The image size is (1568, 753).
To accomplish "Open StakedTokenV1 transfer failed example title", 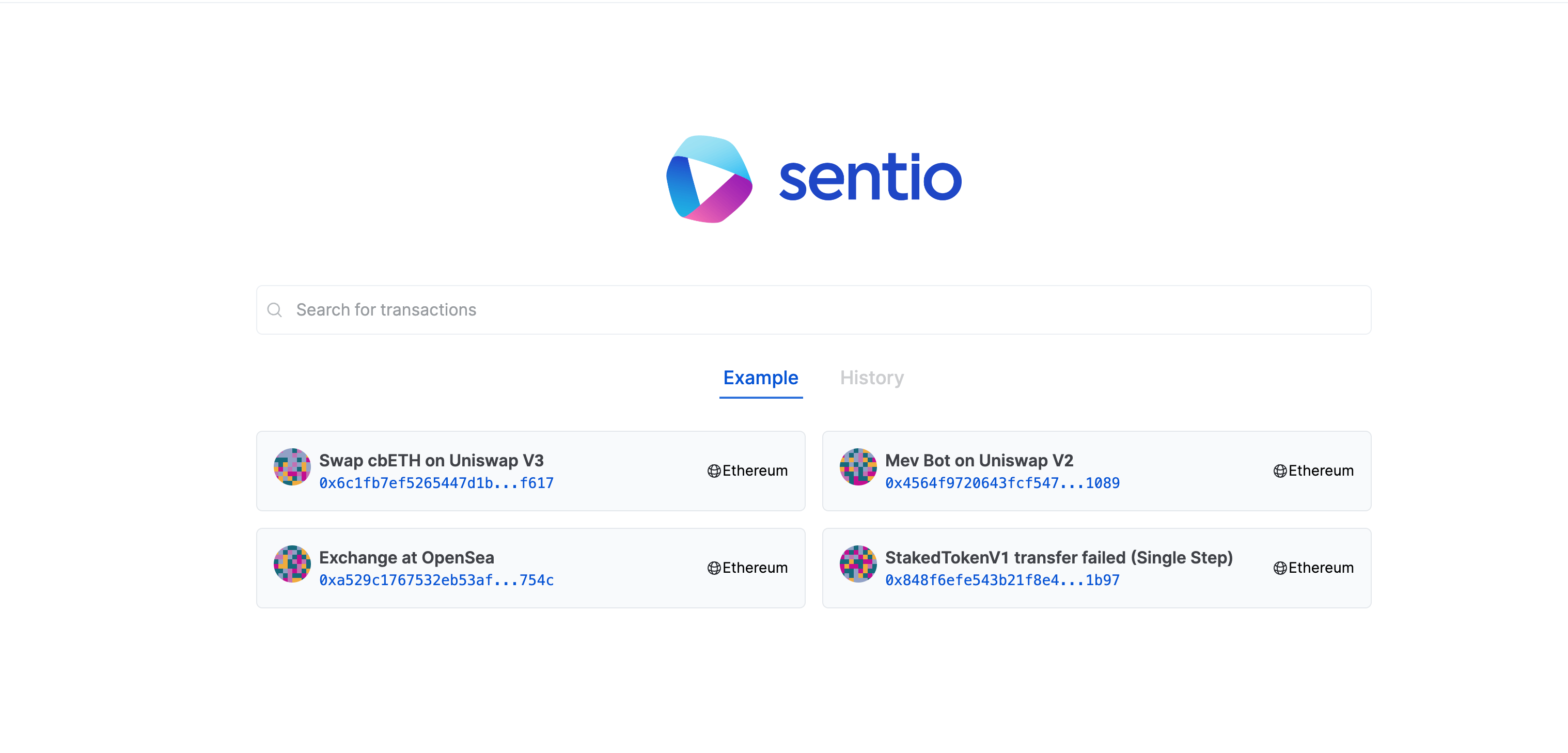I will pos(1059,558).
